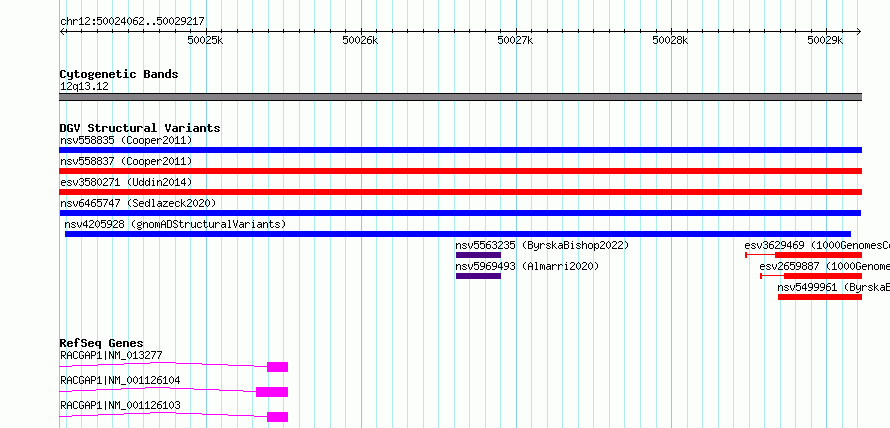Click the nsv4205928 gnomAD blue variant bar

pos(458,234)
